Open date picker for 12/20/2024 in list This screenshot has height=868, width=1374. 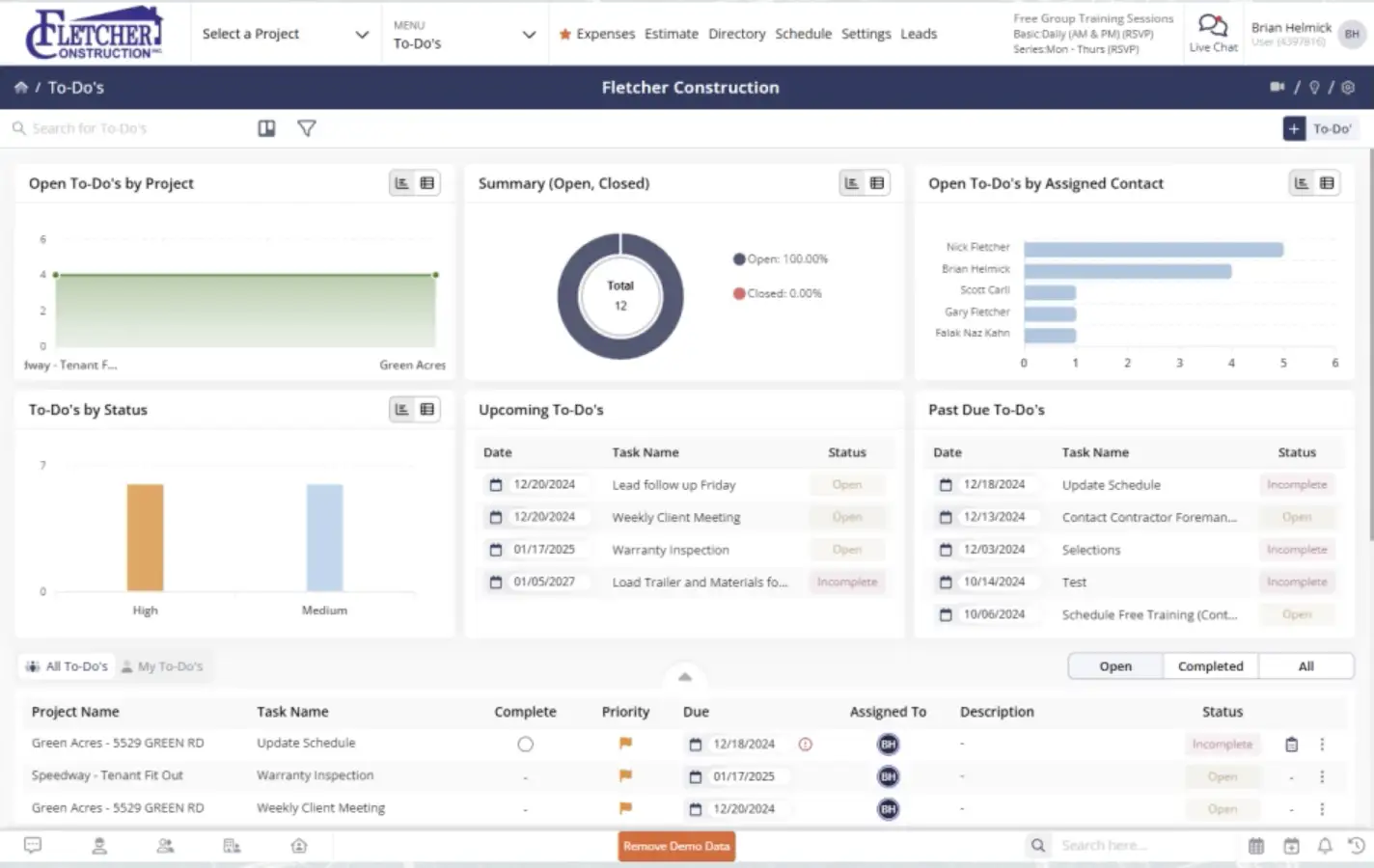(x=695, y=809)
